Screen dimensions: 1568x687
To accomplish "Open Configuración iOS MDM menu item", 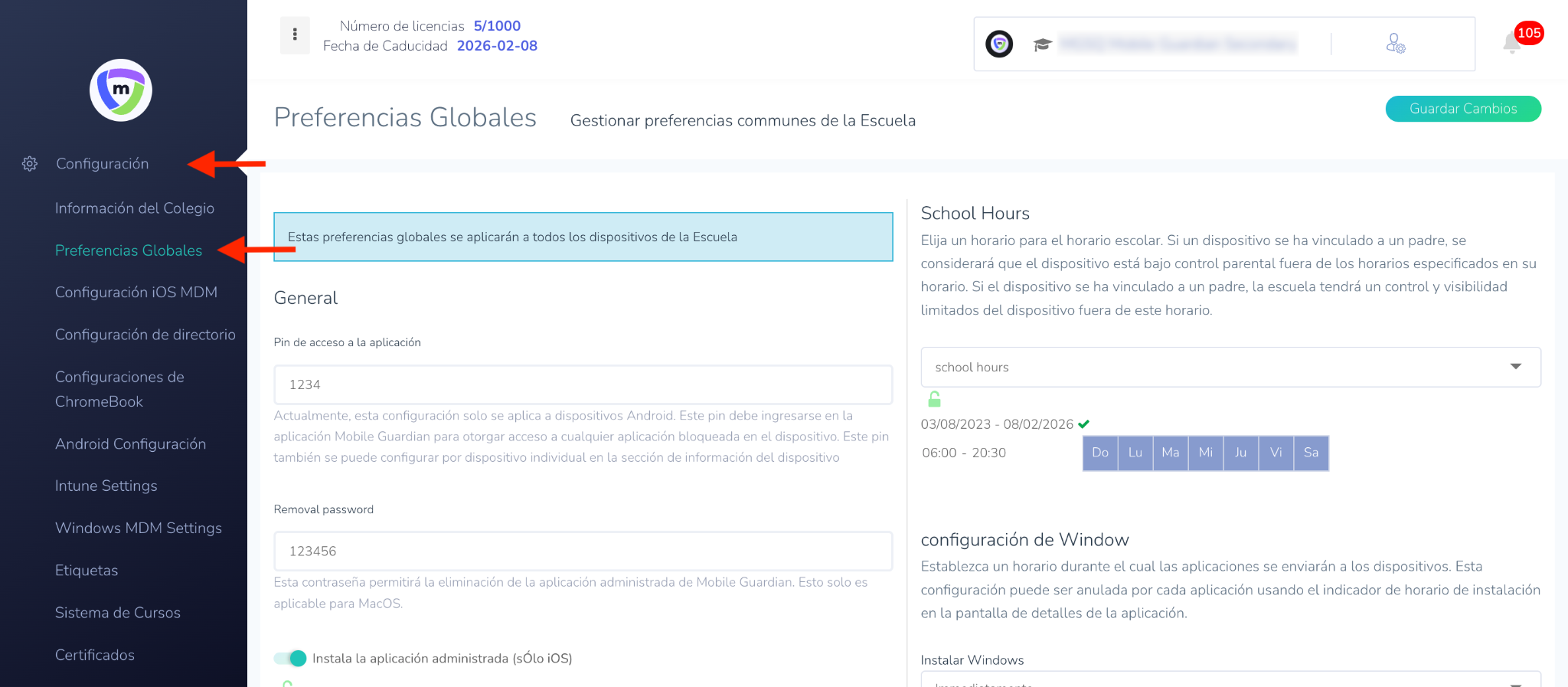I will pyautogui.click(x=136, y=293).
